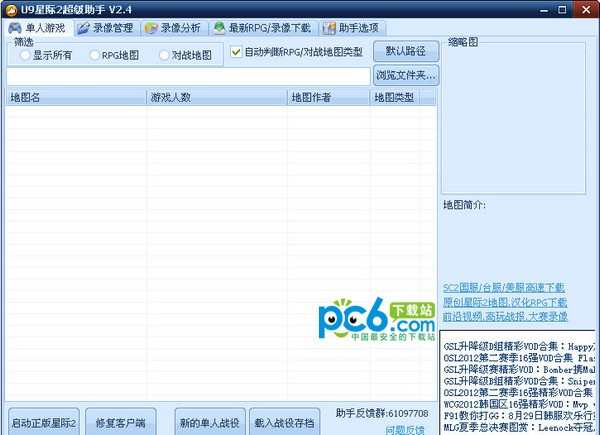The image size is (600, 435).
Task: Click the 助手选项 settings icon
Action: point(329,28)
